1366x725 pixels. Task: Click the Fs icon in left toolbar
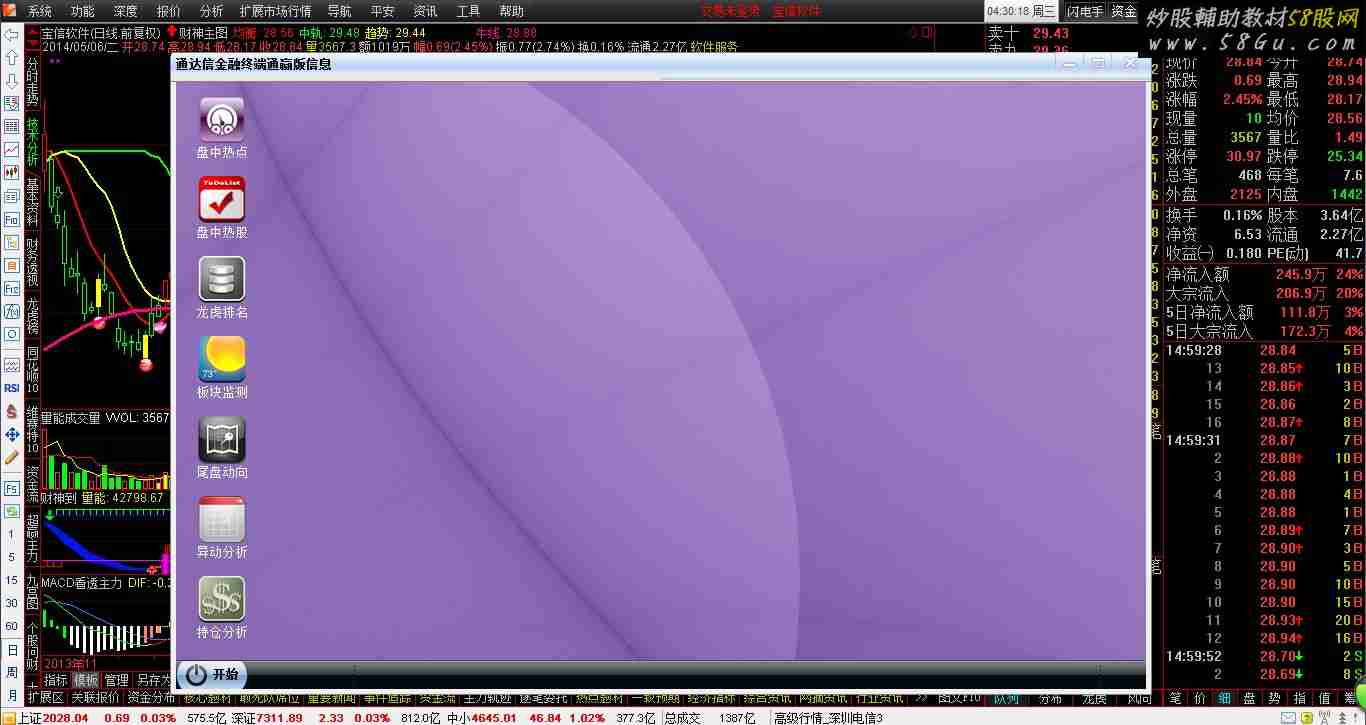tap(12, 488)
